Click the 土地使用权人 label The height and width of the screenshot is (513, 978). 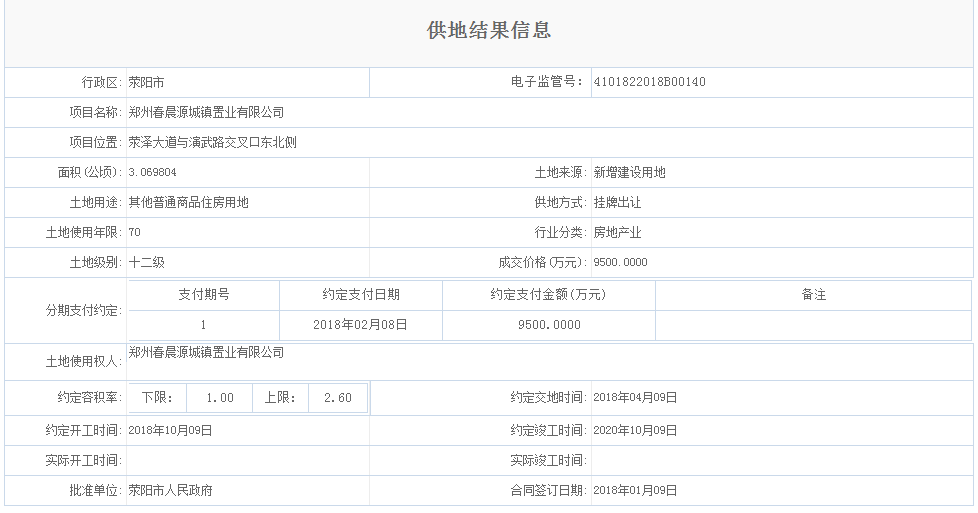[83, 361]
